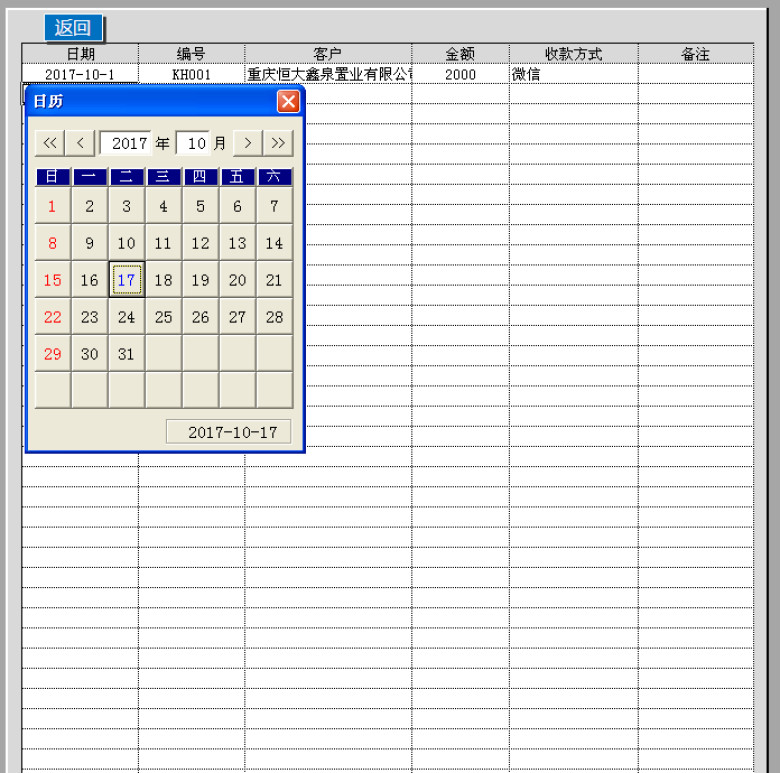Select day 28 in the calendar
The image size is (780, 773).
(x=274, y=316)
